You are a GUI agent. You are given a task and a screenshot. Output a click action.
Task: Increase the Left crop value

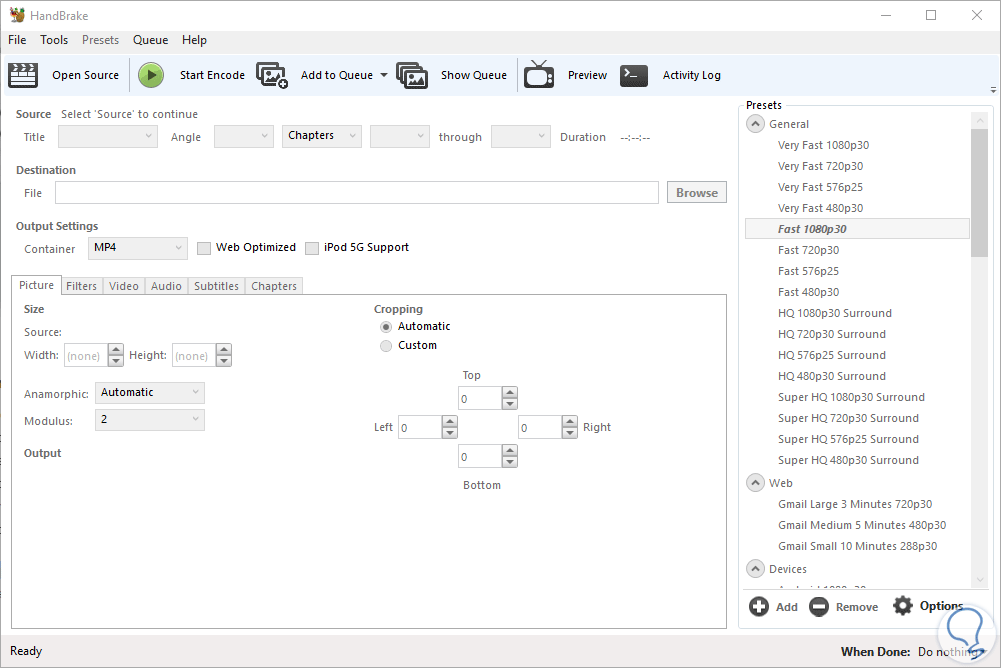coord(449,421)
